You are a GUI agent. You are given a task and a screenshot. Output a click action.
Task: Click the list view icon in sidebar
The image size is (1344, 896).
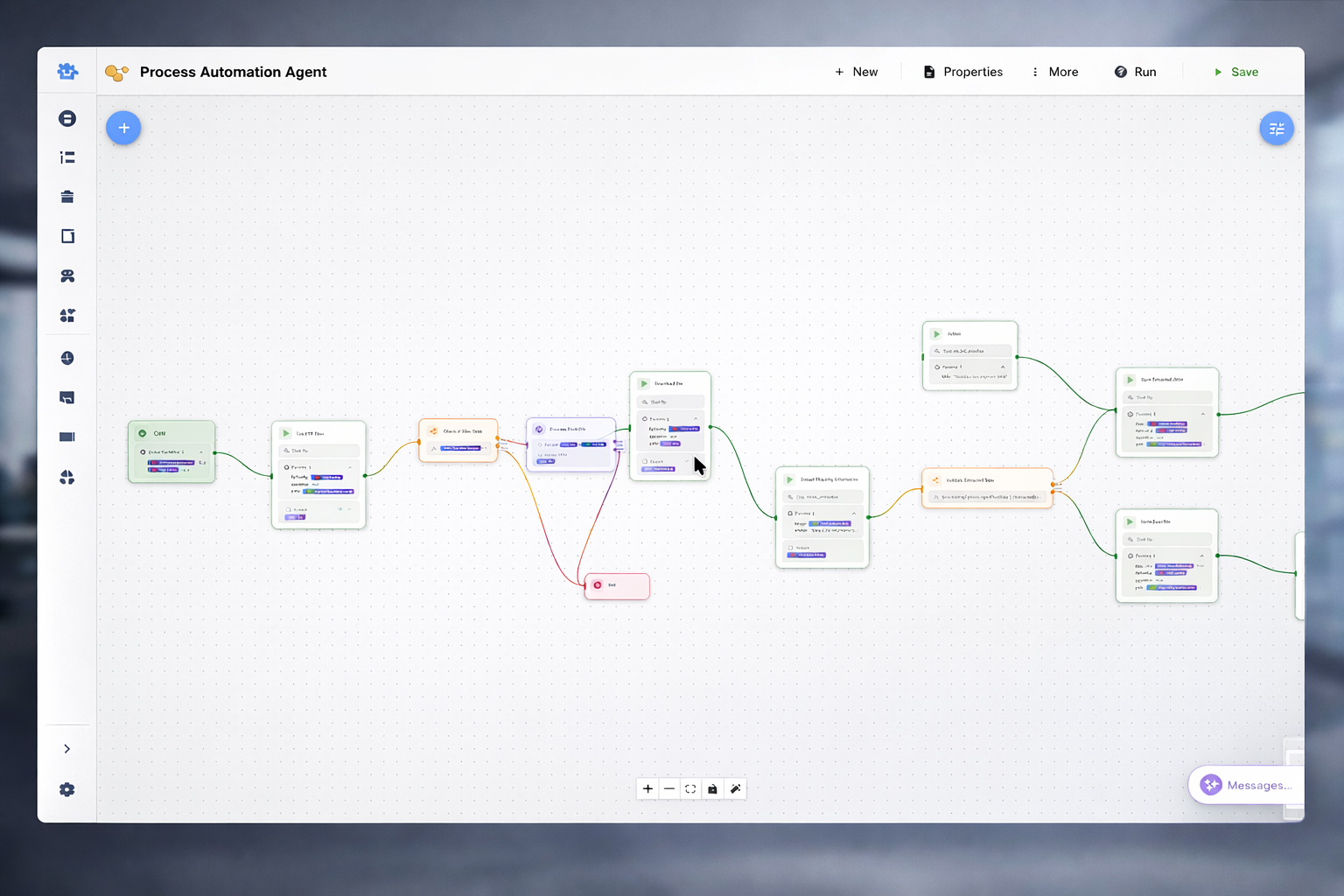click(x=67, y=157)
